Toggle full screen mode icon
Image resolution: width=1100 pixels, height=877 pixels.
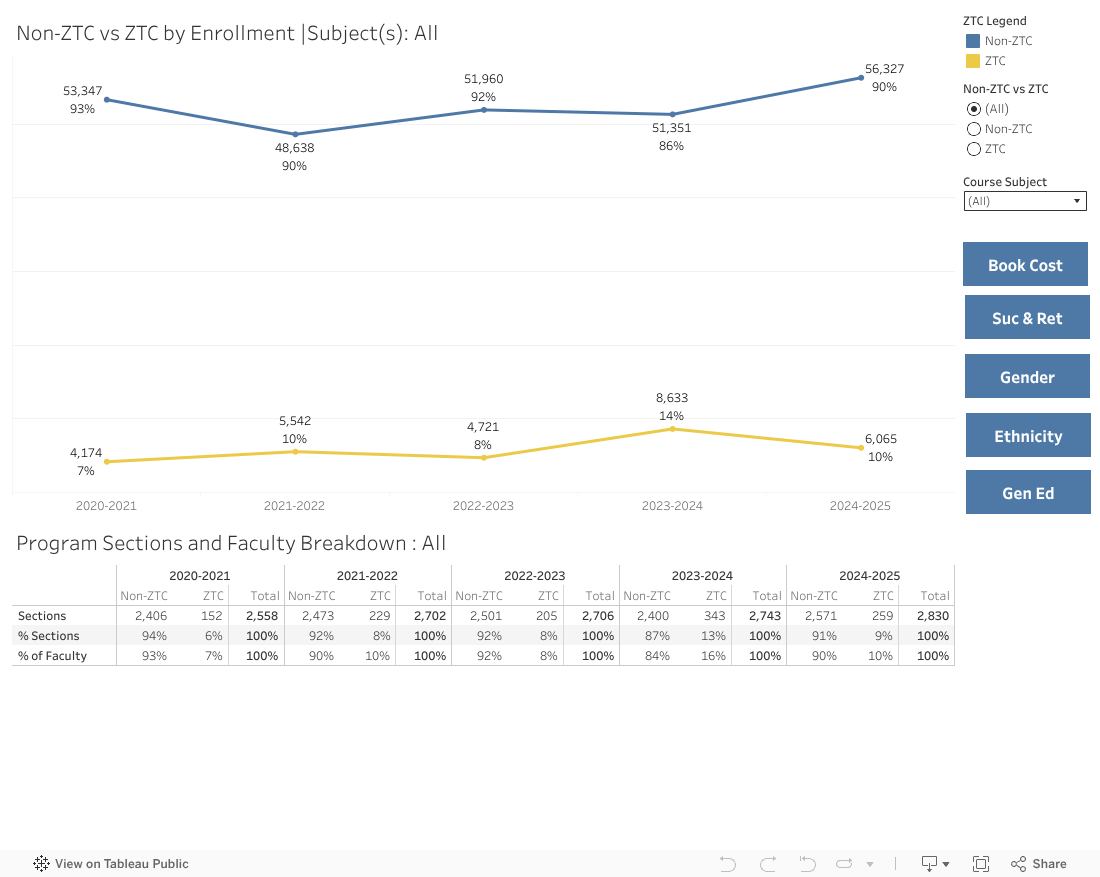pyautogui.click(x=981, y=863)
